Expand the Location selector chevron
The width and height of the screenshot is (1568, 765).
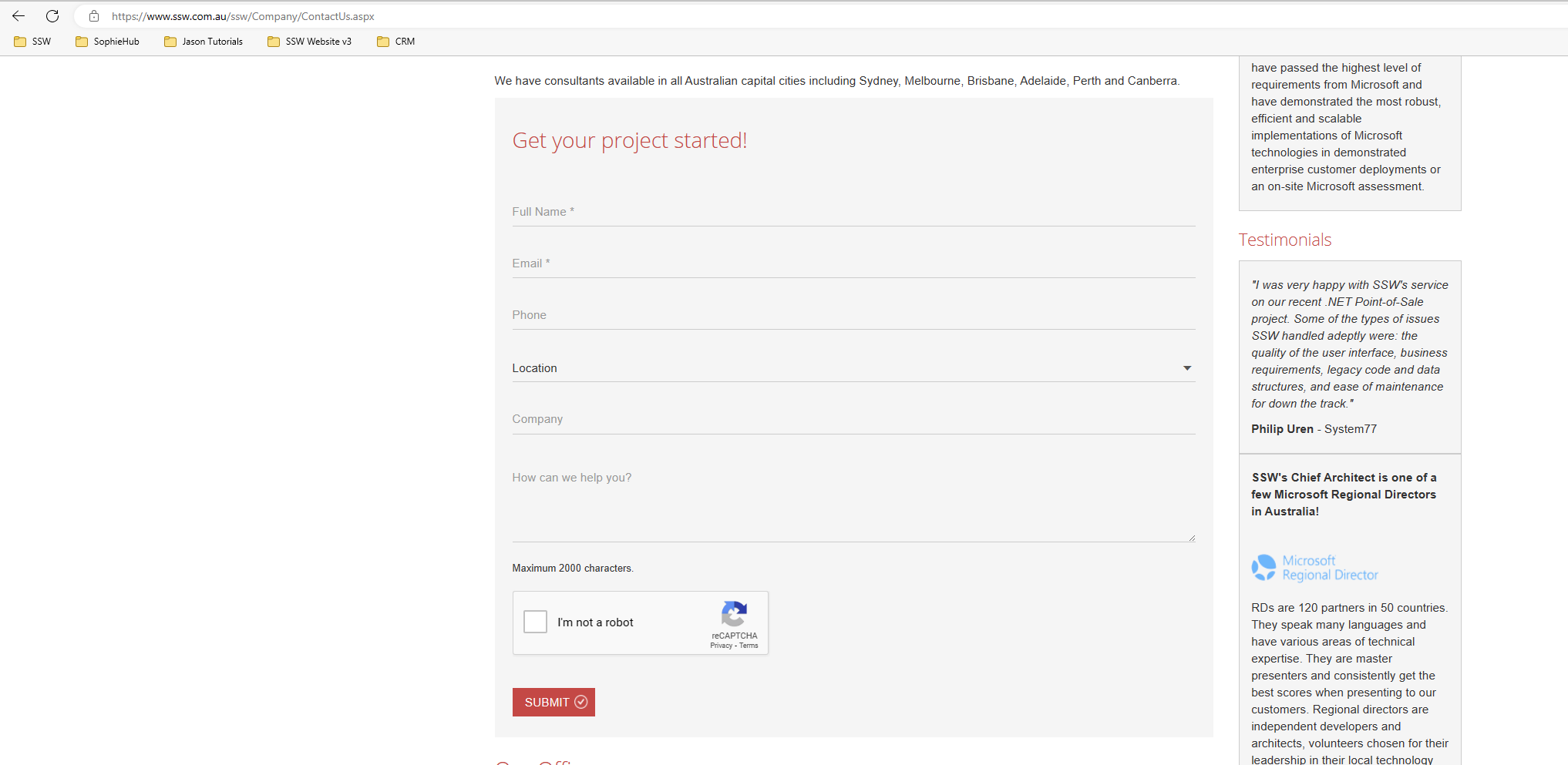point(1188,368)
